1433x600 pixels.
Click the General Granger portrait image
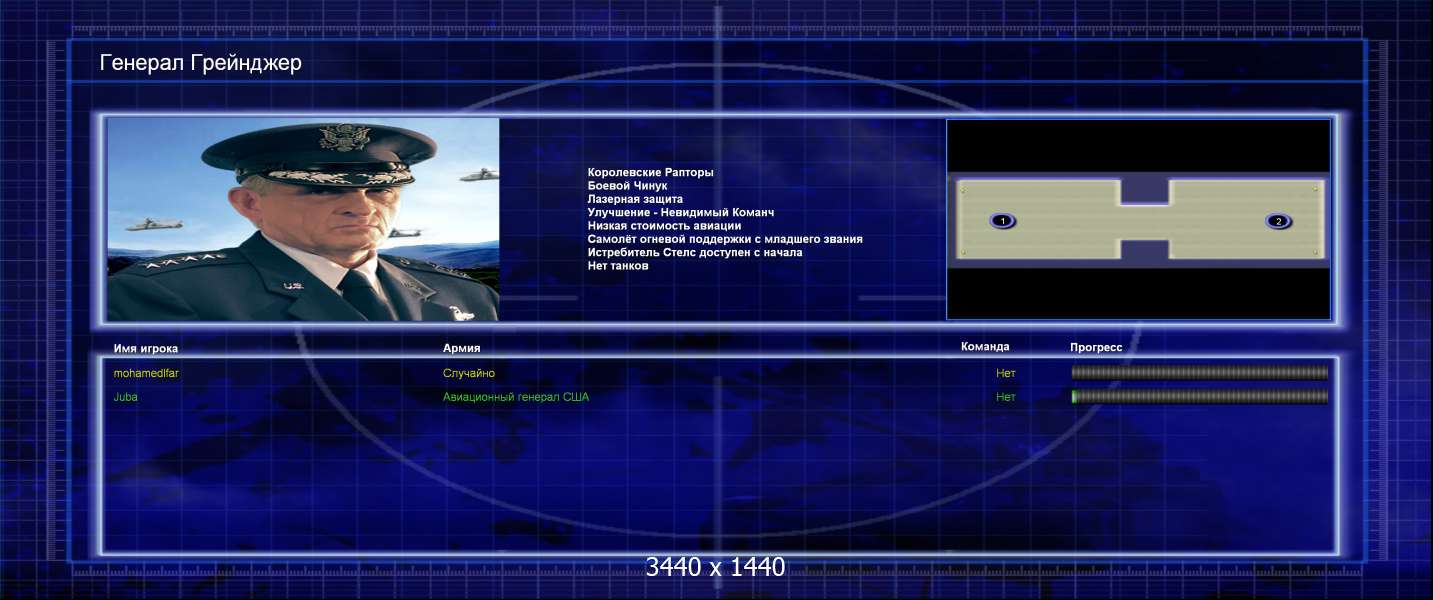point(303,219)
